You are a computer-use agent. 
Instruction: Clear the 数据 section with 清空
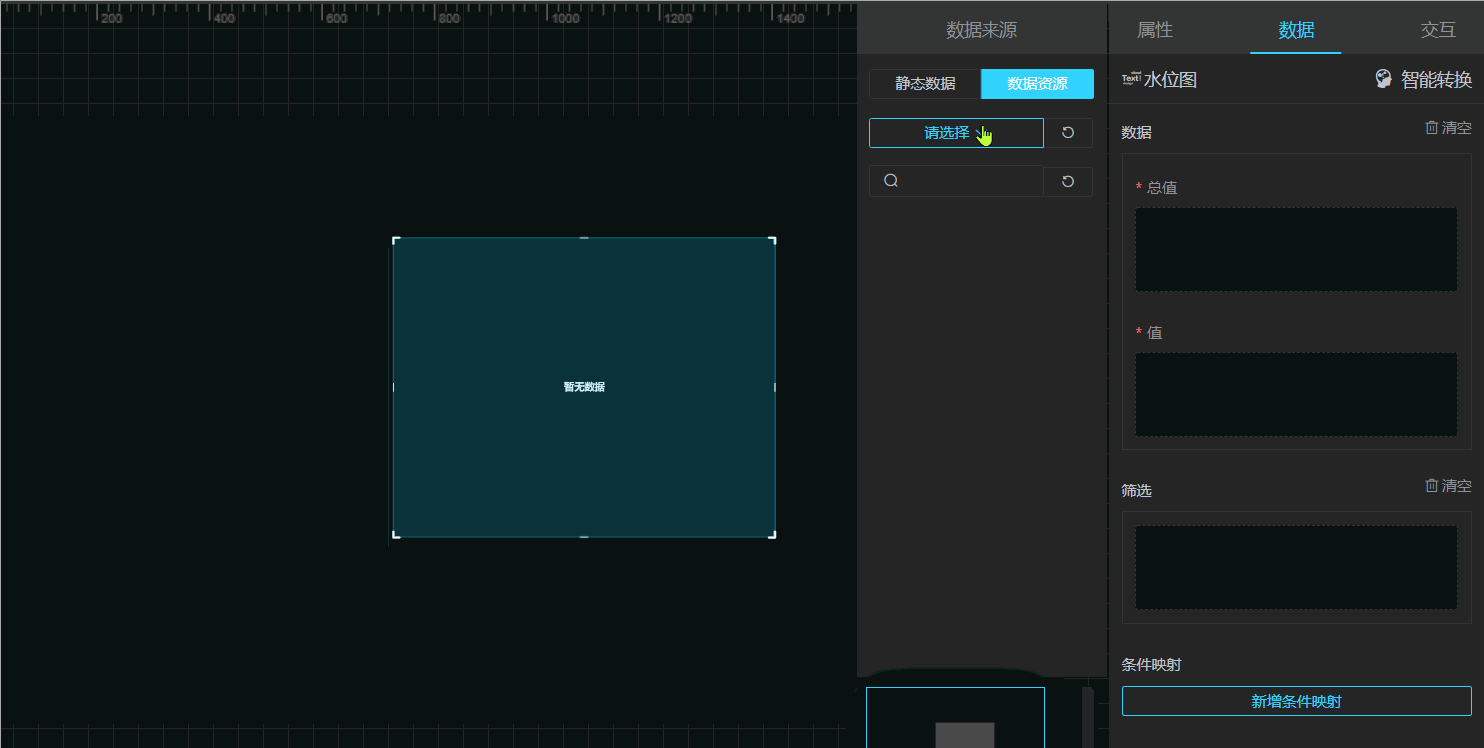(x=1448, y=128)
